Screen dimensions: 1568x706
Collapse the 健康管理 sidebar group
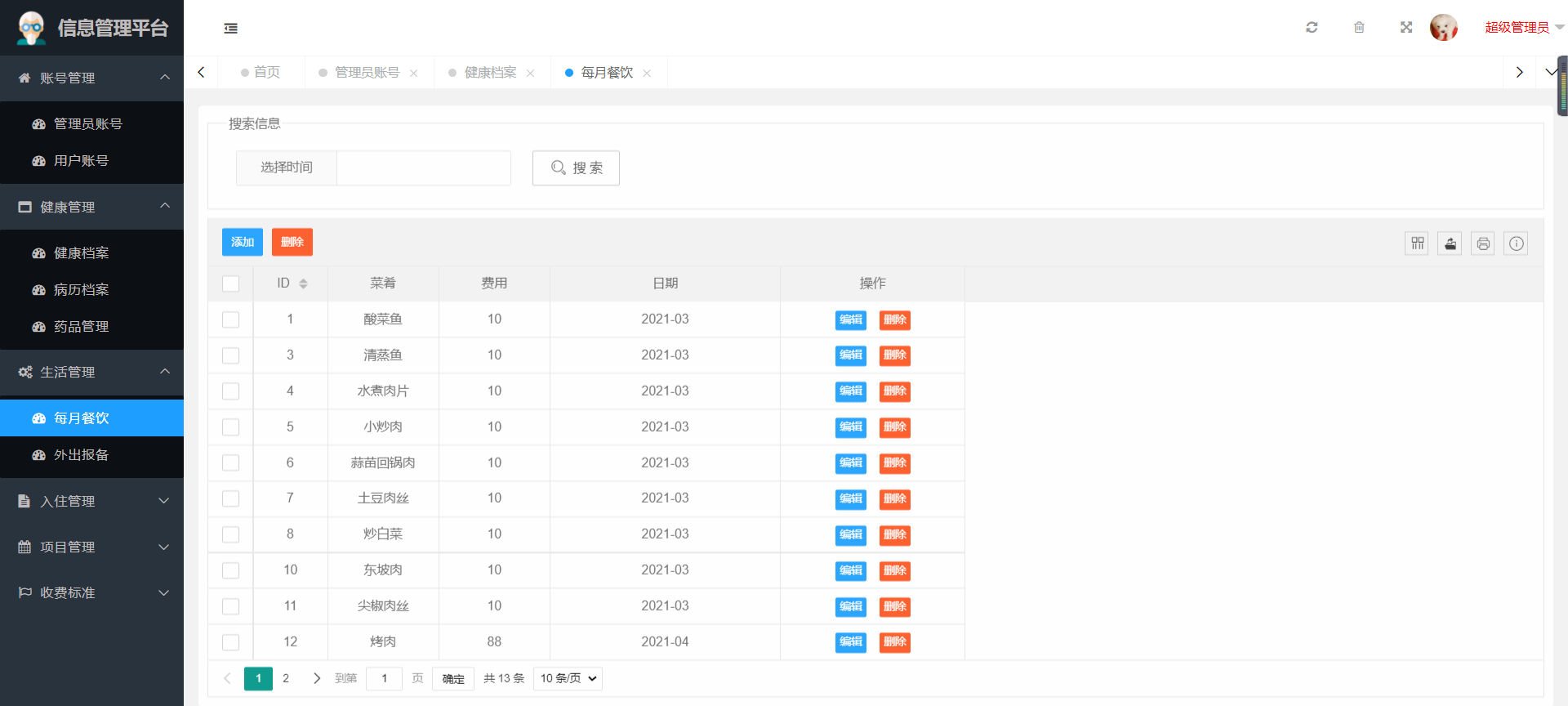point(91,208)
